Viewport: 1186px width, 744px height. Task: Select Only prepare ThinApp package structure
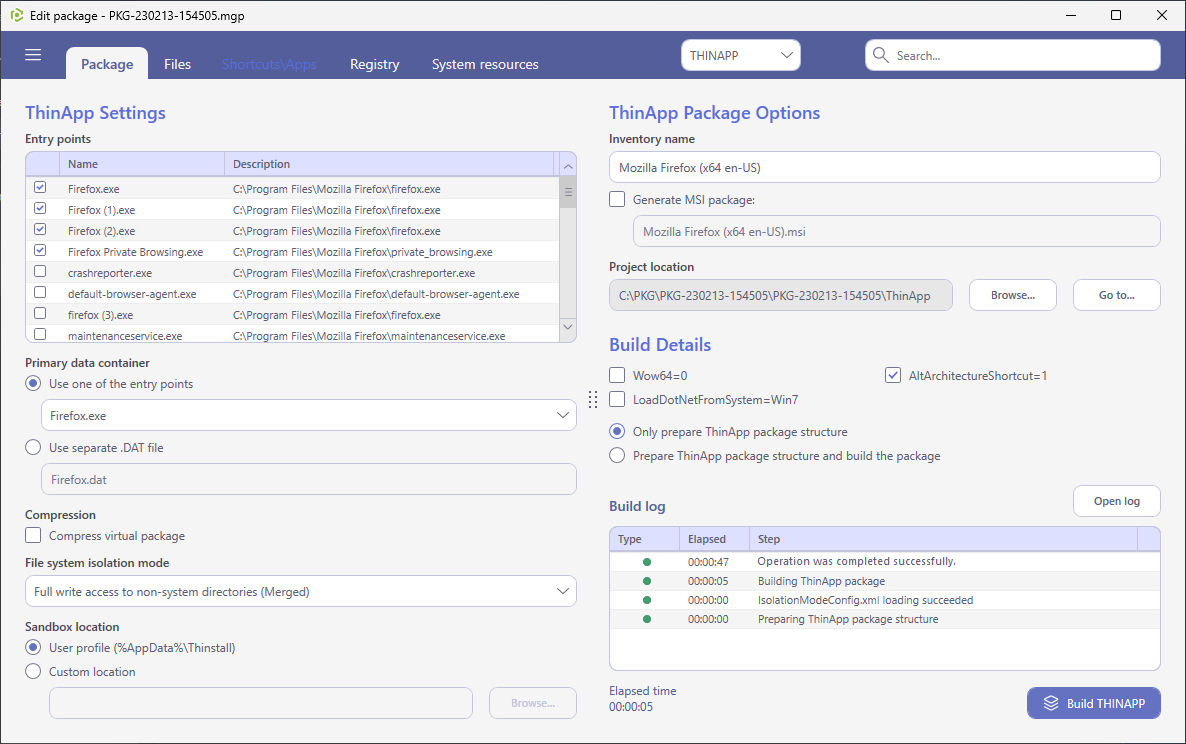[x=617, y=432]
